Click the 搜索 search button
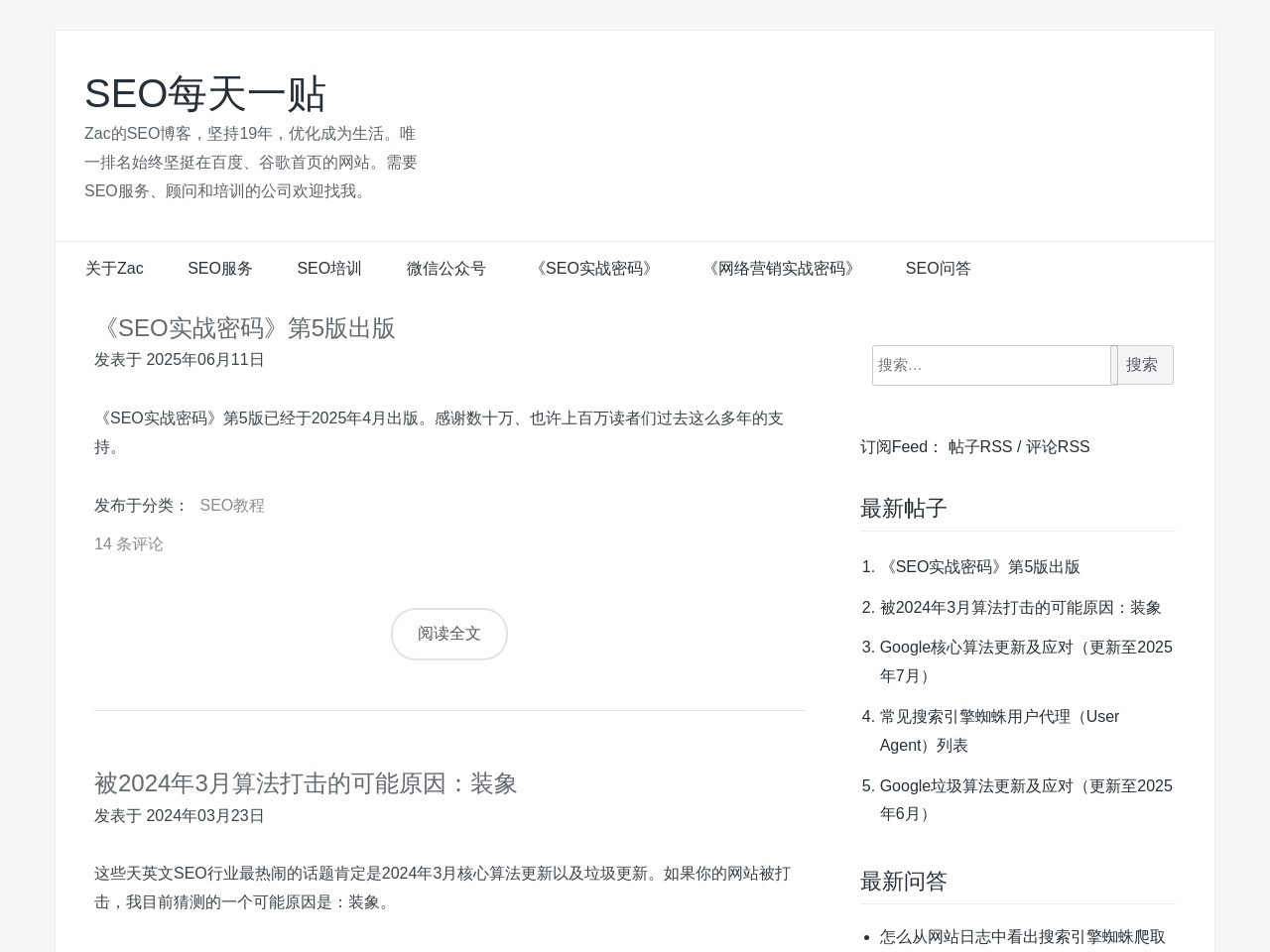The image size is (1270, 952). click(x=1143, y=365)
